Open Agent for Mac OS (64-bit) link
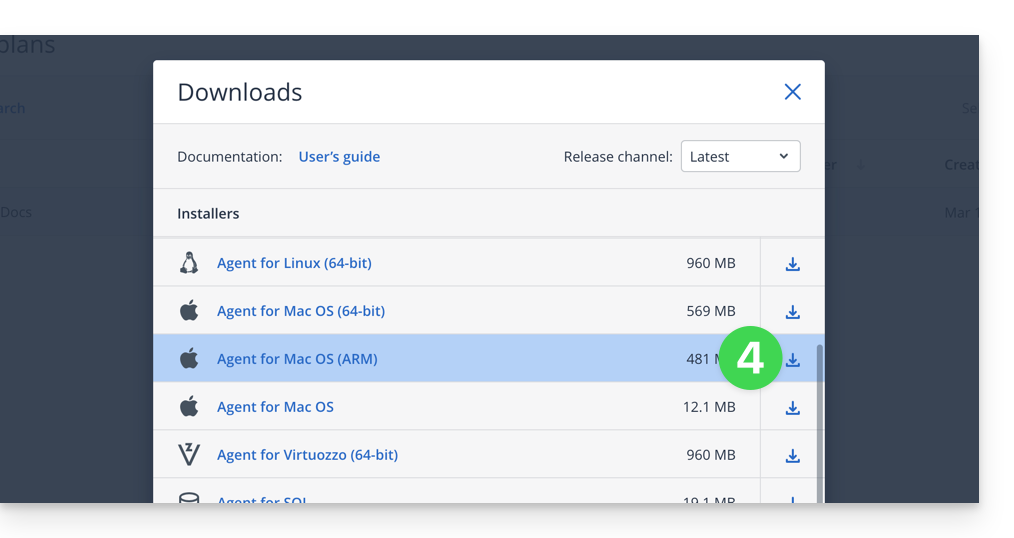This screenshot has height=538, width=1014. pyautogui.click(x=301, y=311)
